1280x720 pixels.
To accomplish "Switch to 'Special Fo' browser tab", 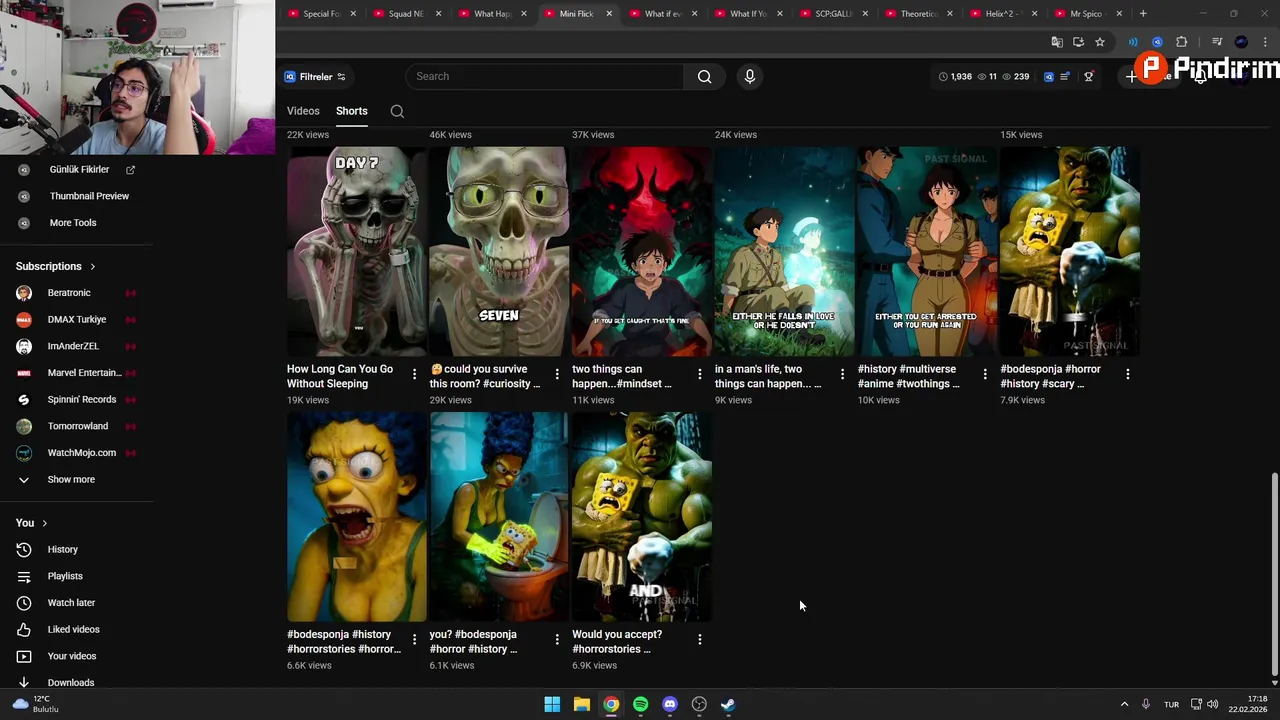I will 322,14.
